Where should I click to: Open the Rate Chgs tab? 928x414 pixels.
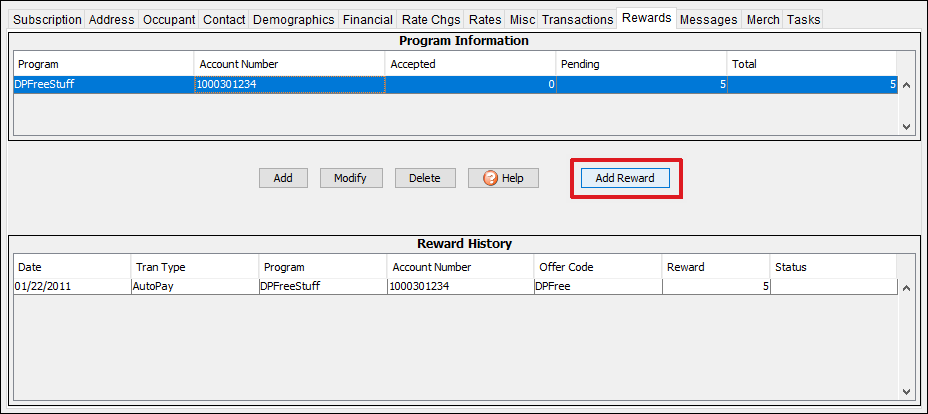(x=430, y=19)
